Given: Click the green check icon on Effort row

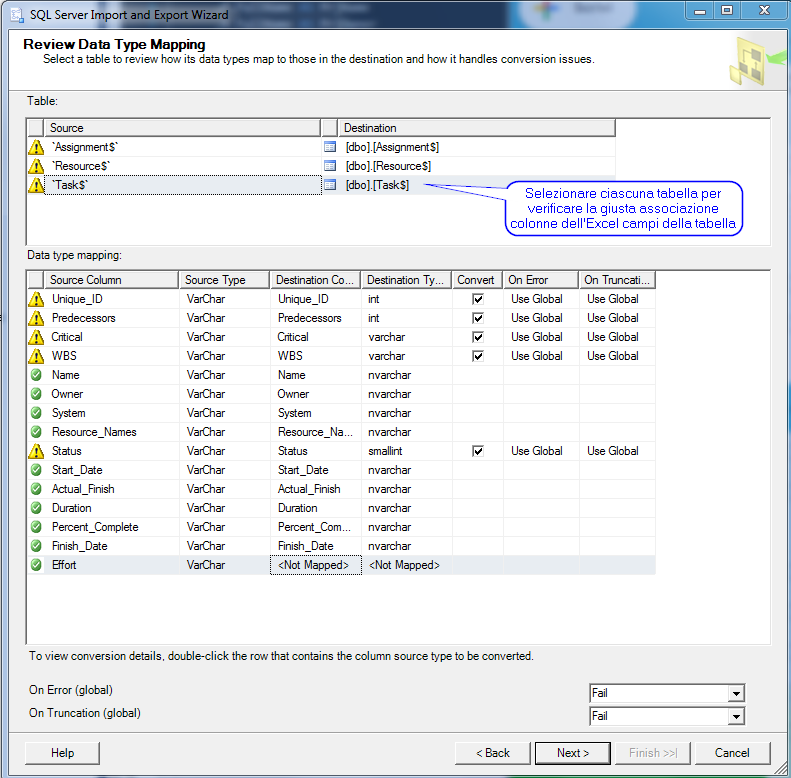Looking at the screenshot, I should [x=36, y=565].
